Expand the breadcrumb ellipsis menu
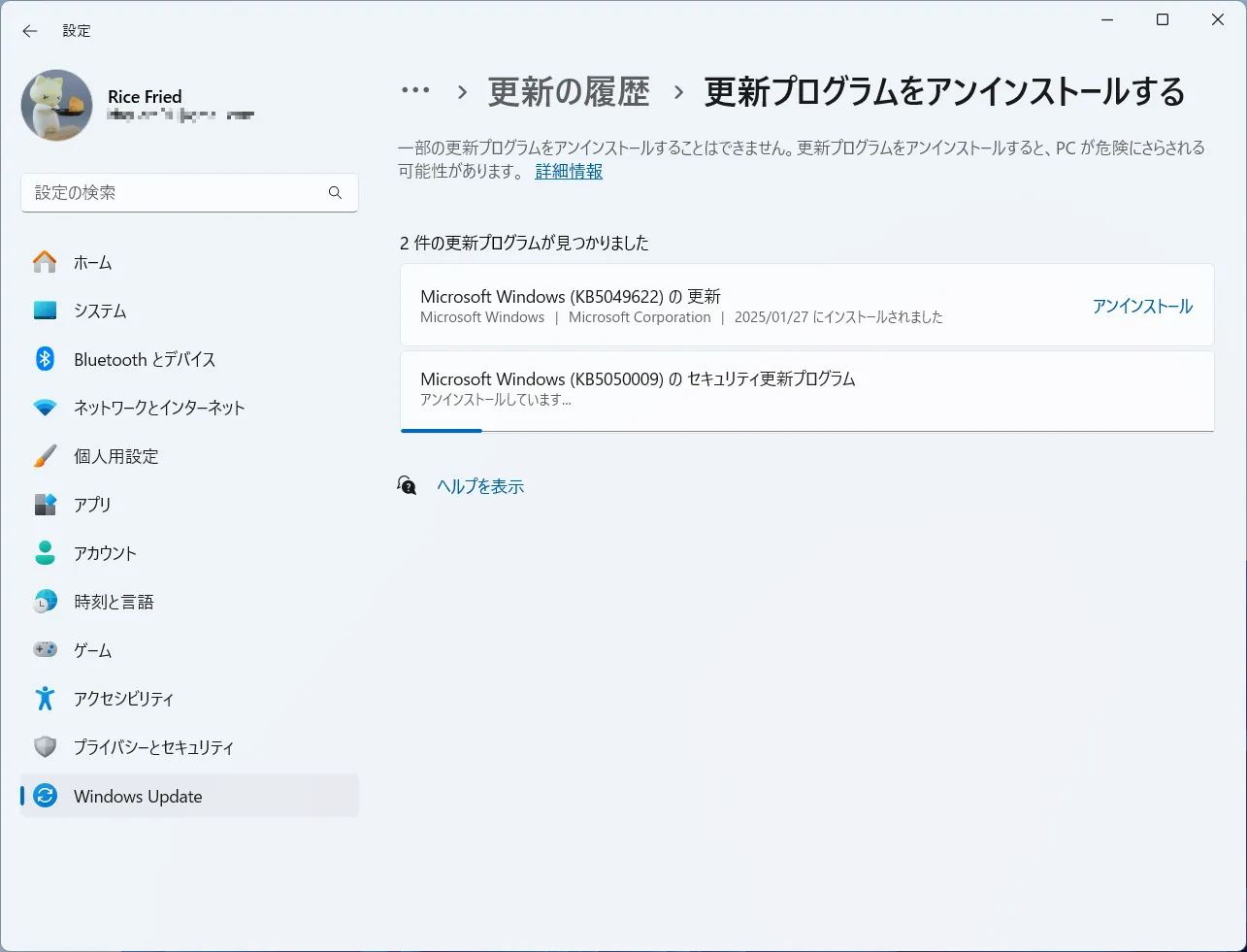The height and width of the screenshot is (952, 1247). (x=415, y=91)
